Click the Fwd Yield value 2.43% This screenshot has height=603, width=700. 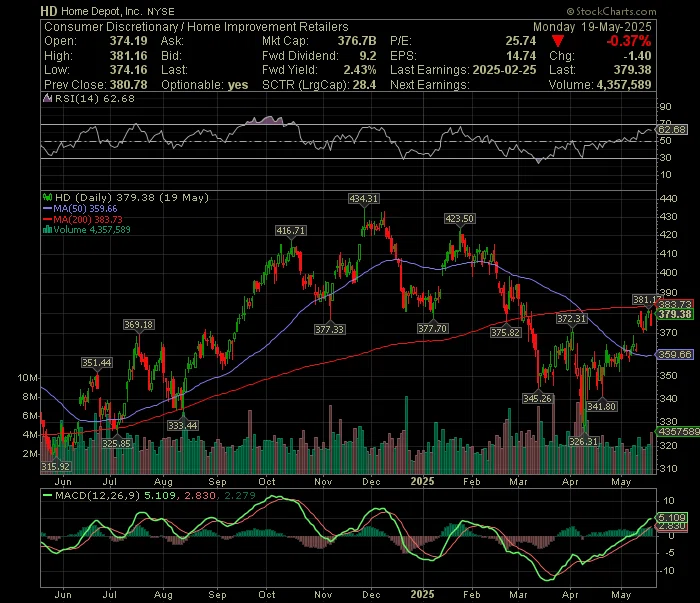360,70
